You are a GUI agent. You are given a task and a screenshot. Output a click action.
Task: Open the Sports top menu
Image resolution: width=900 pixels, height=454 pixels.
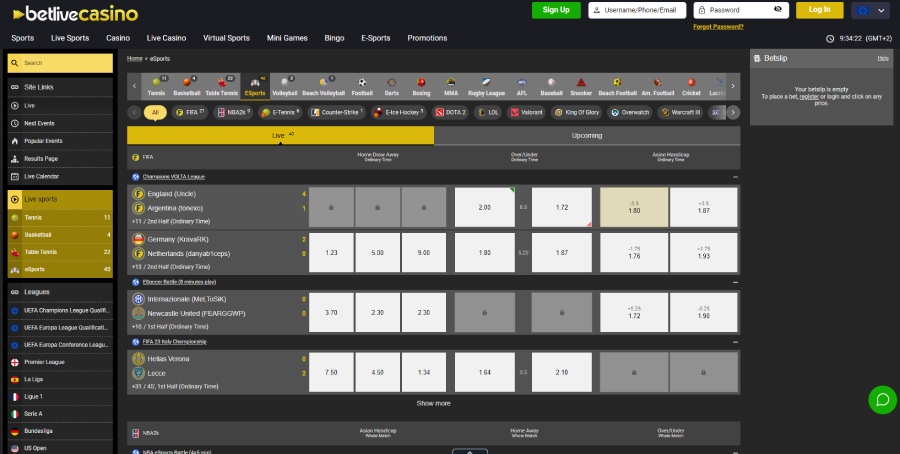(x=22, y=38)
